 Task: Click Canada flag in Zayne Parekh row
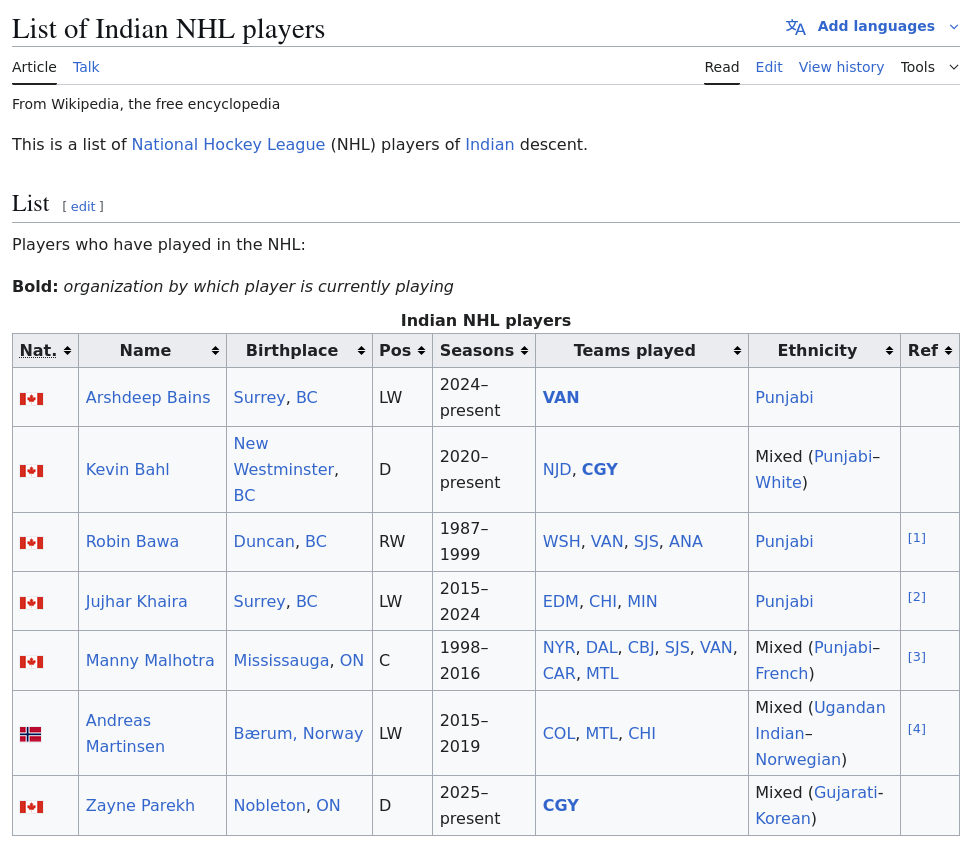click(32, 807)
